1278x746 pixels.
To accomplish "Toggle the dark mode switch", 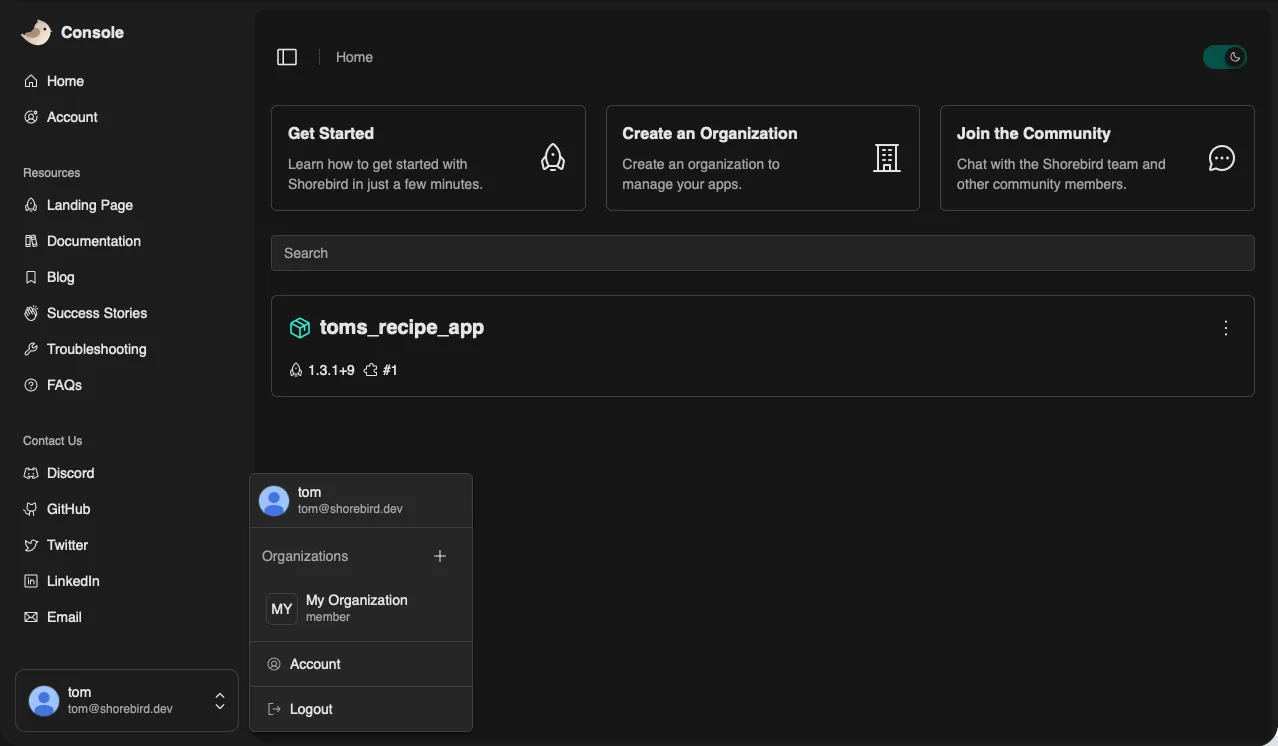I will pyautogui.click(x=1225, y=57).
